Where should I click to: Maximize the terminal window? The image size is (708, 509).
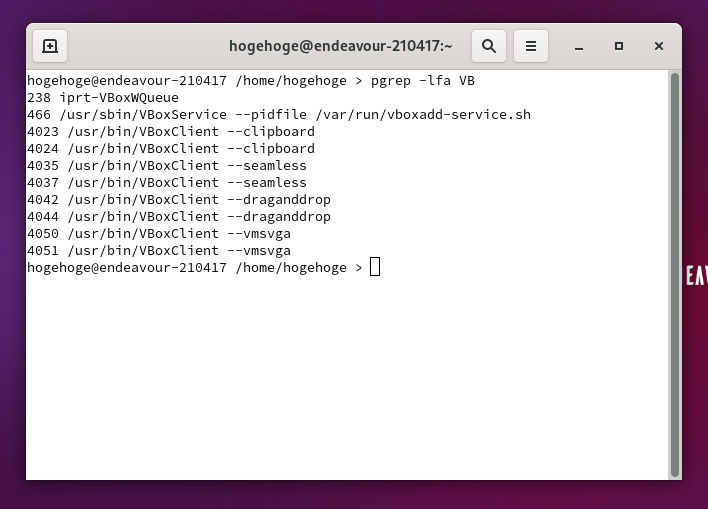coord(619,46)
